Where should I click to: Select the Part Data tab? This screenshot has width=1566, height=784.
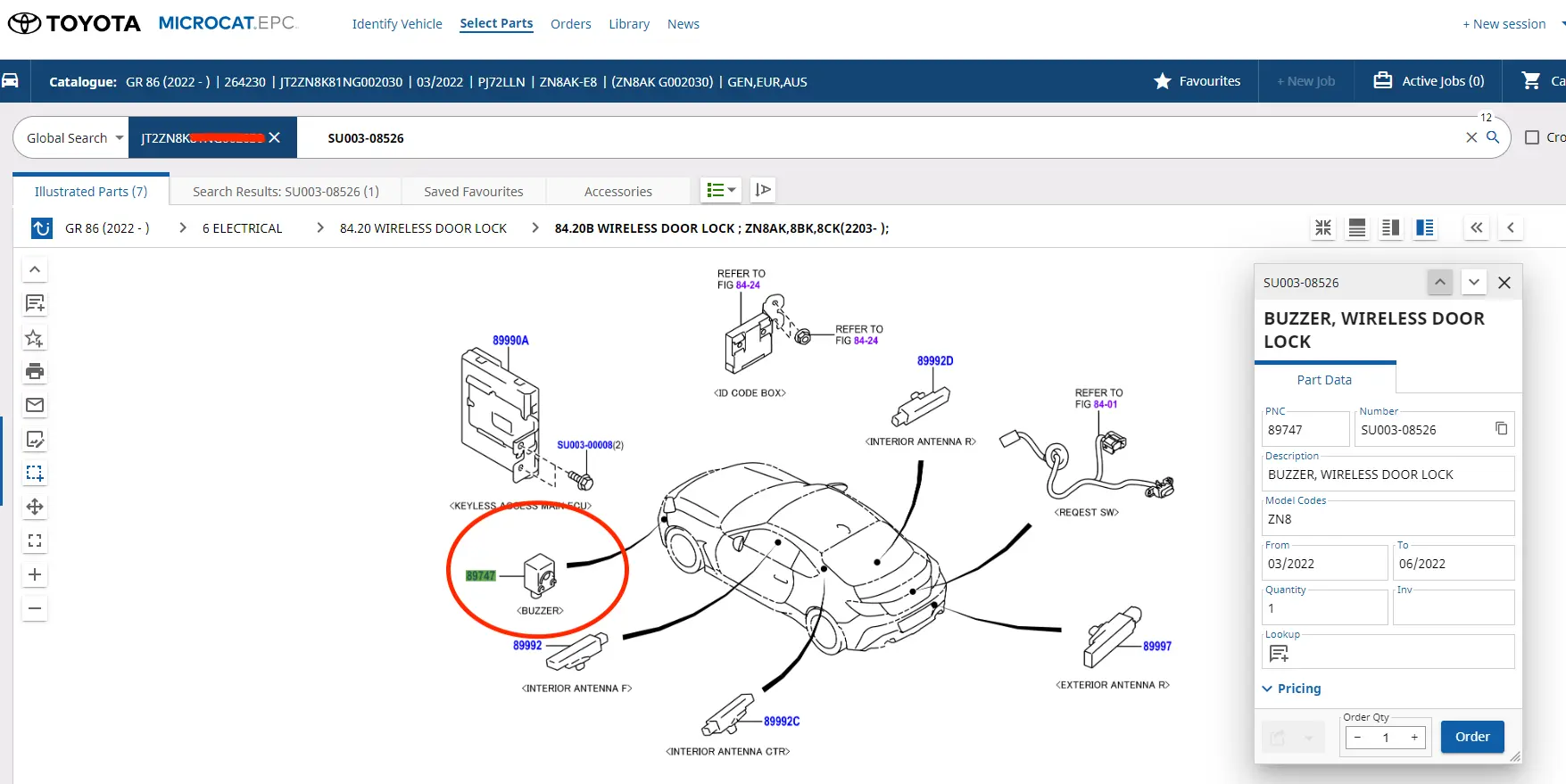(x=1324, y=379)
